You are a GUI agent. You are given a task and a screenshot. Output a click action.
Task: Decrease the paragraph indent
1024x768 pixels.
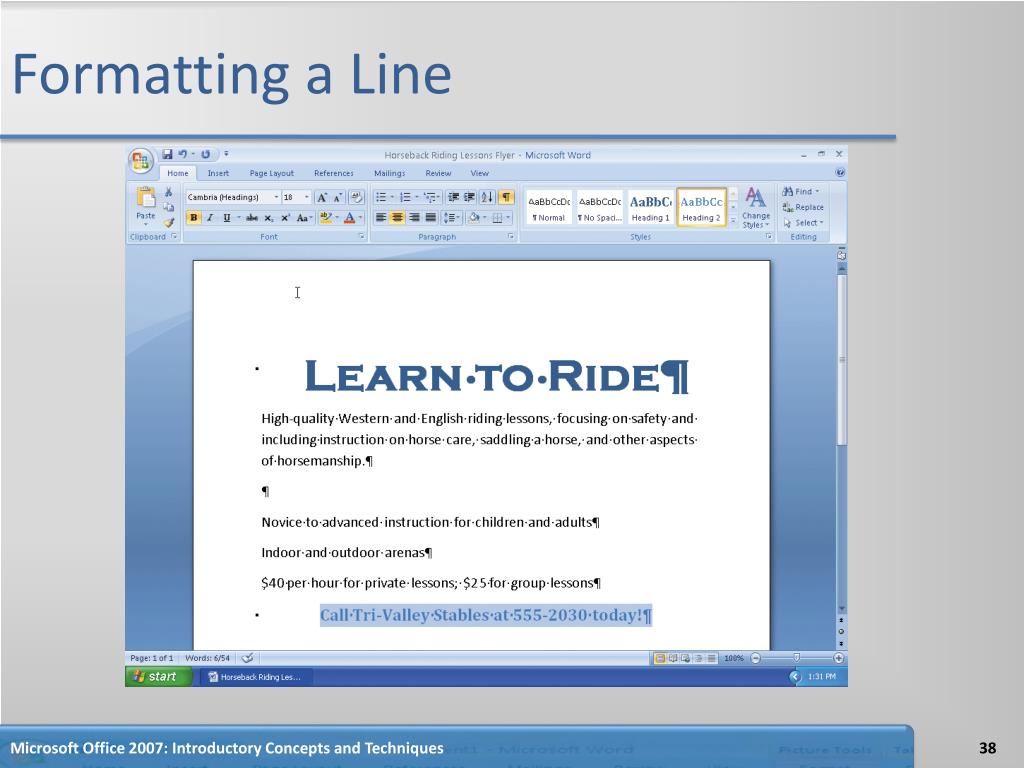click(x=453, y=197)
